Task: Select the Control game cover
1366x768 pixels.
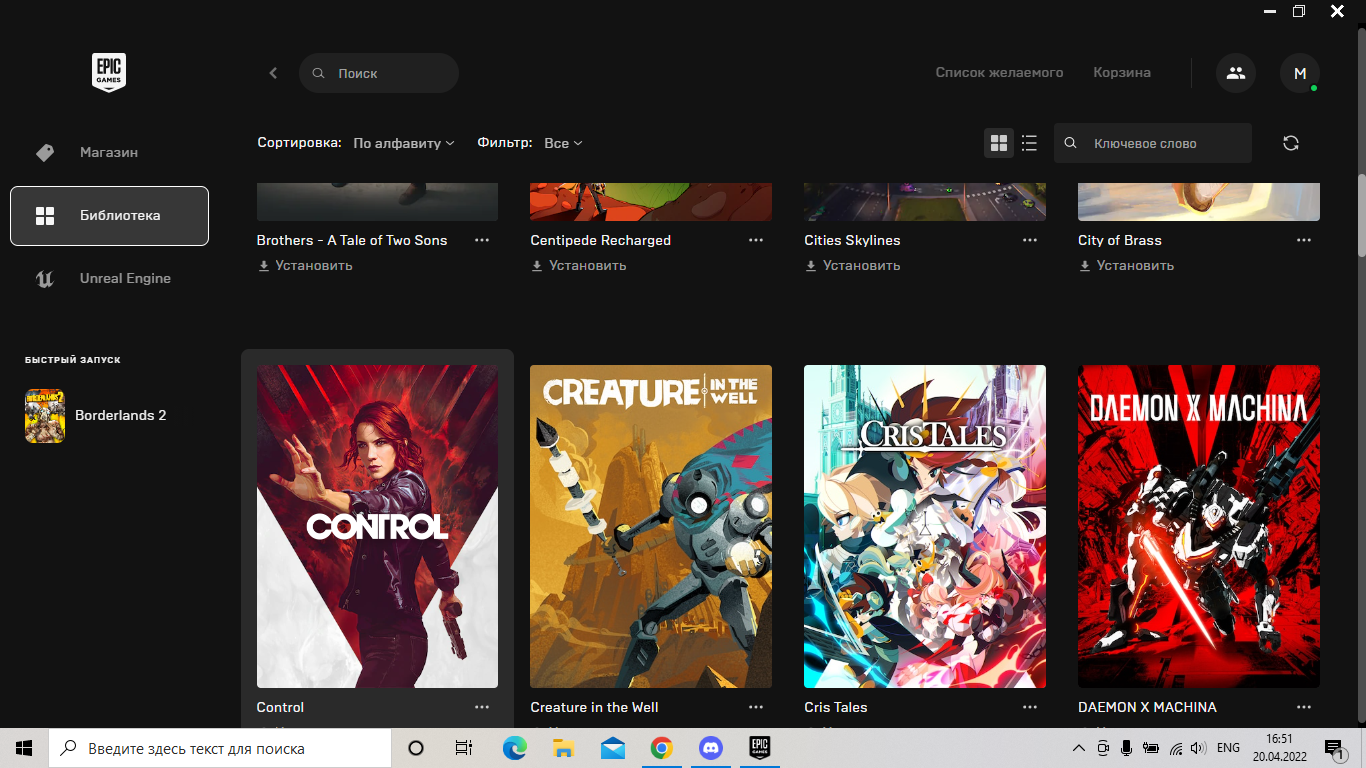Action: (x=377, y=526)
